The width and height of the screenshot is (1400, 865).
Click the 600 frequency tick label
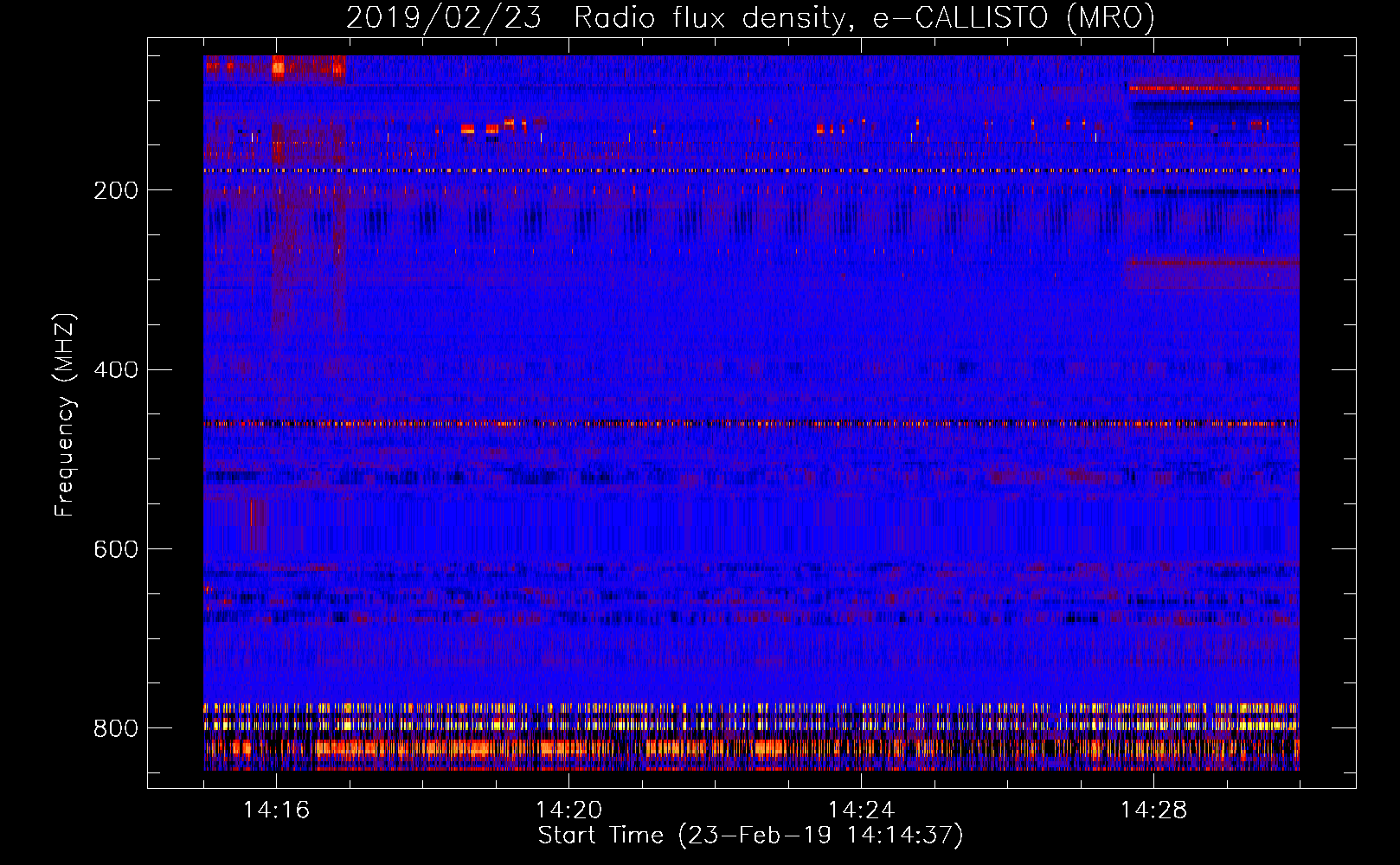[x=116, y=549]
